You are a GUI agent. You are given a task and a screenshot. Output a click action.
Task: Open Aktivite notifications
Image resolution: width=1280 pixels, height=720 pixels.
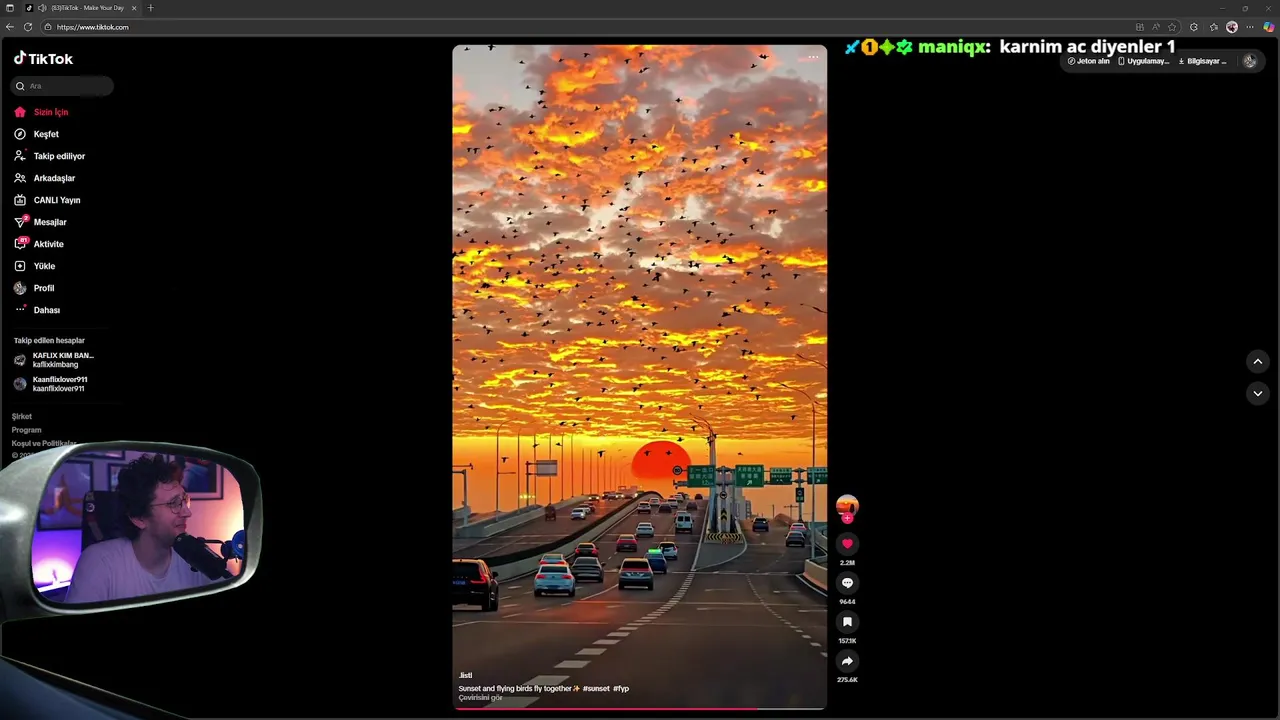(x=39, y=244)
